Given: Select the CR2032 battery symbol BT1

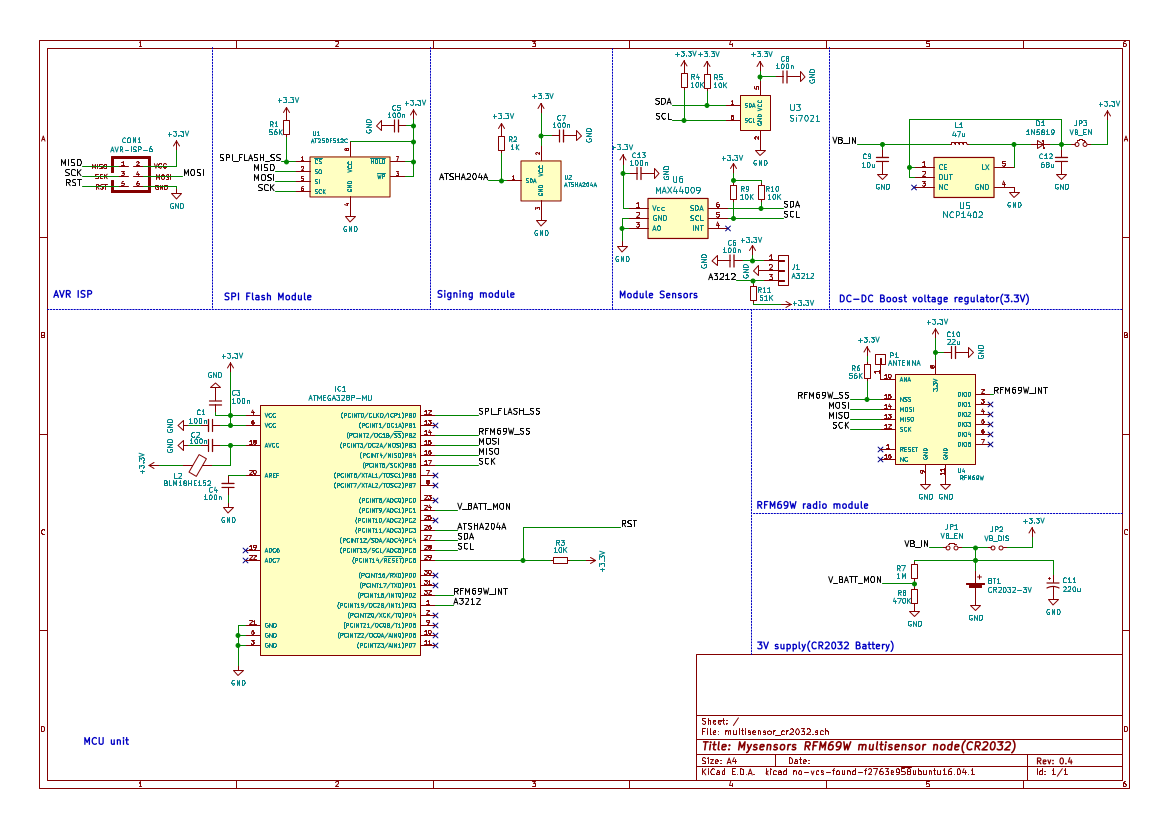Looking at the screenshot, I should tap(975, 586).
